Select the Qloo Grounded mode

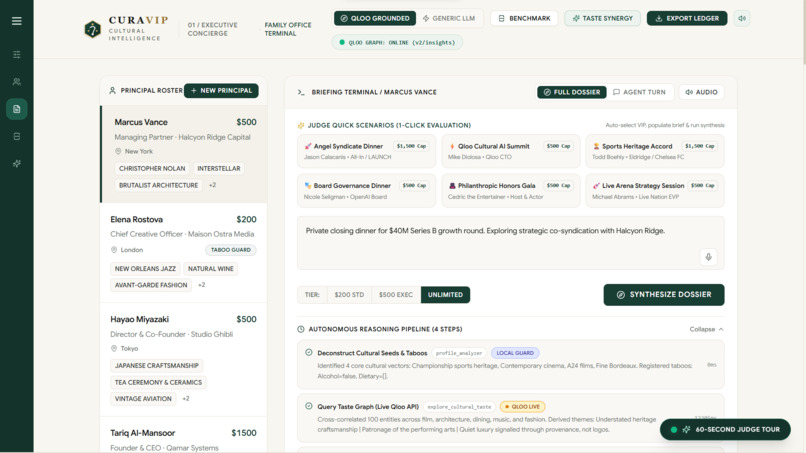pyautogui.click(x=375, y=19)
